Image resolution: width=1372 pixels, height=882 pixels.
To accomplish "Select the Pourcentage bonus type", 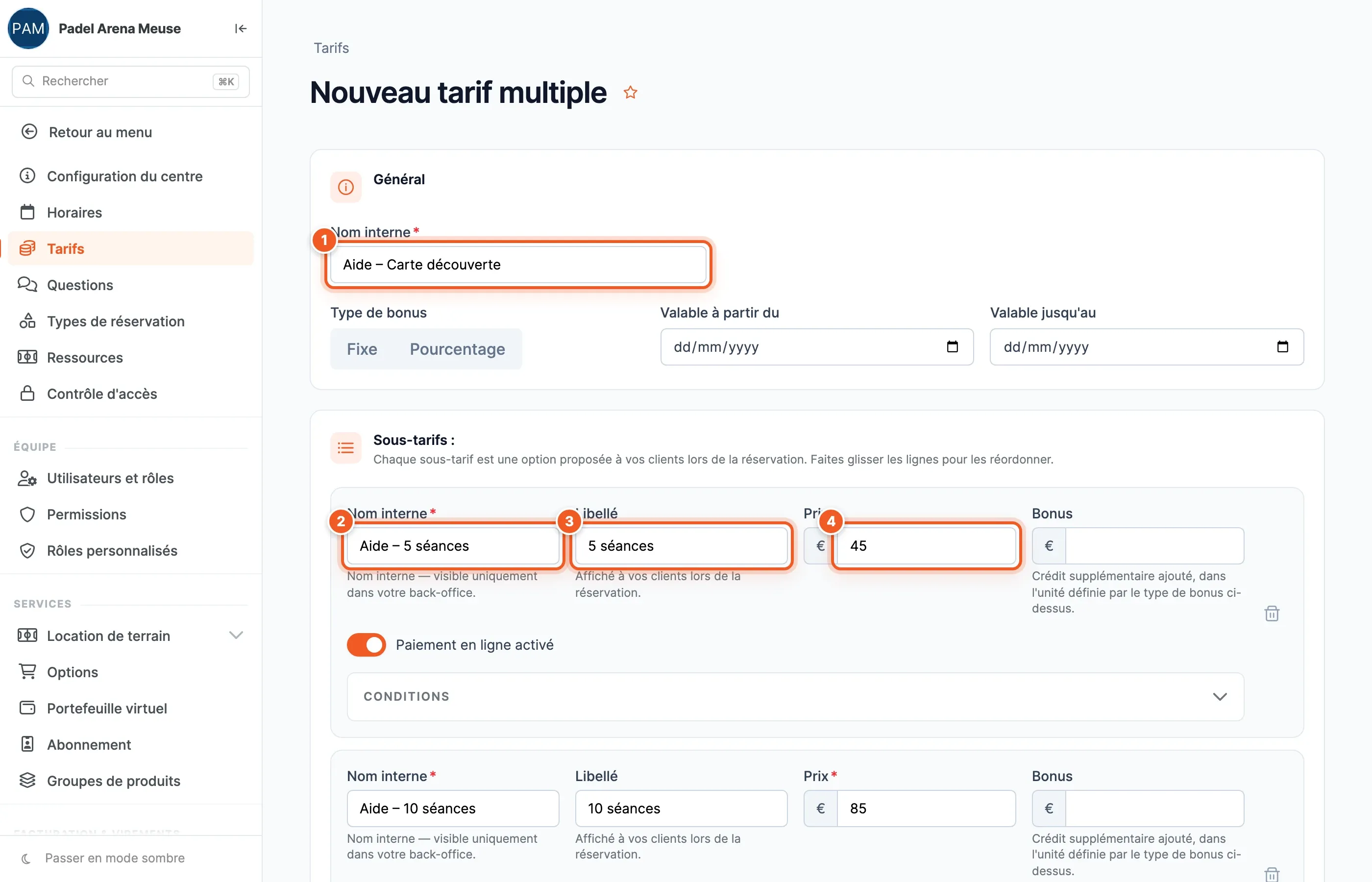I will pos(457,349).
